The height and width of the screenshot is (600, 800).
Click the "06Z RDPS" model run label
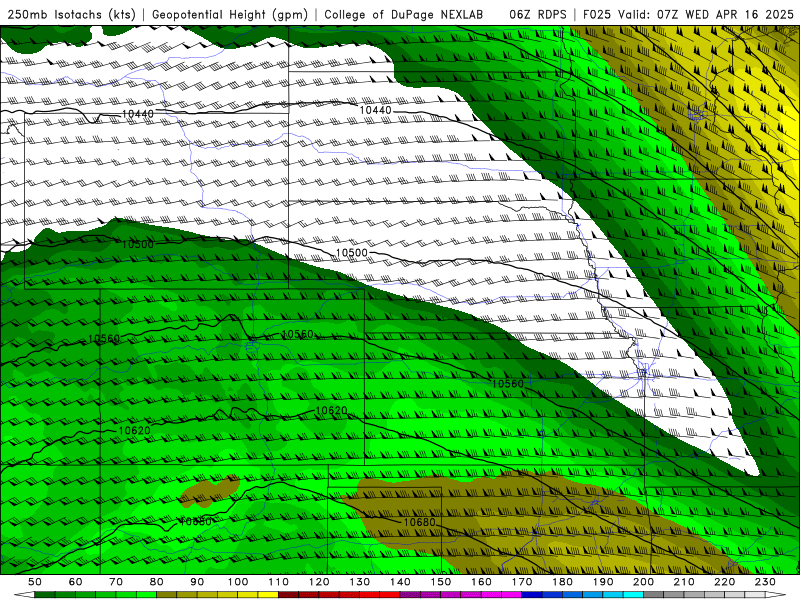(538, 14)
